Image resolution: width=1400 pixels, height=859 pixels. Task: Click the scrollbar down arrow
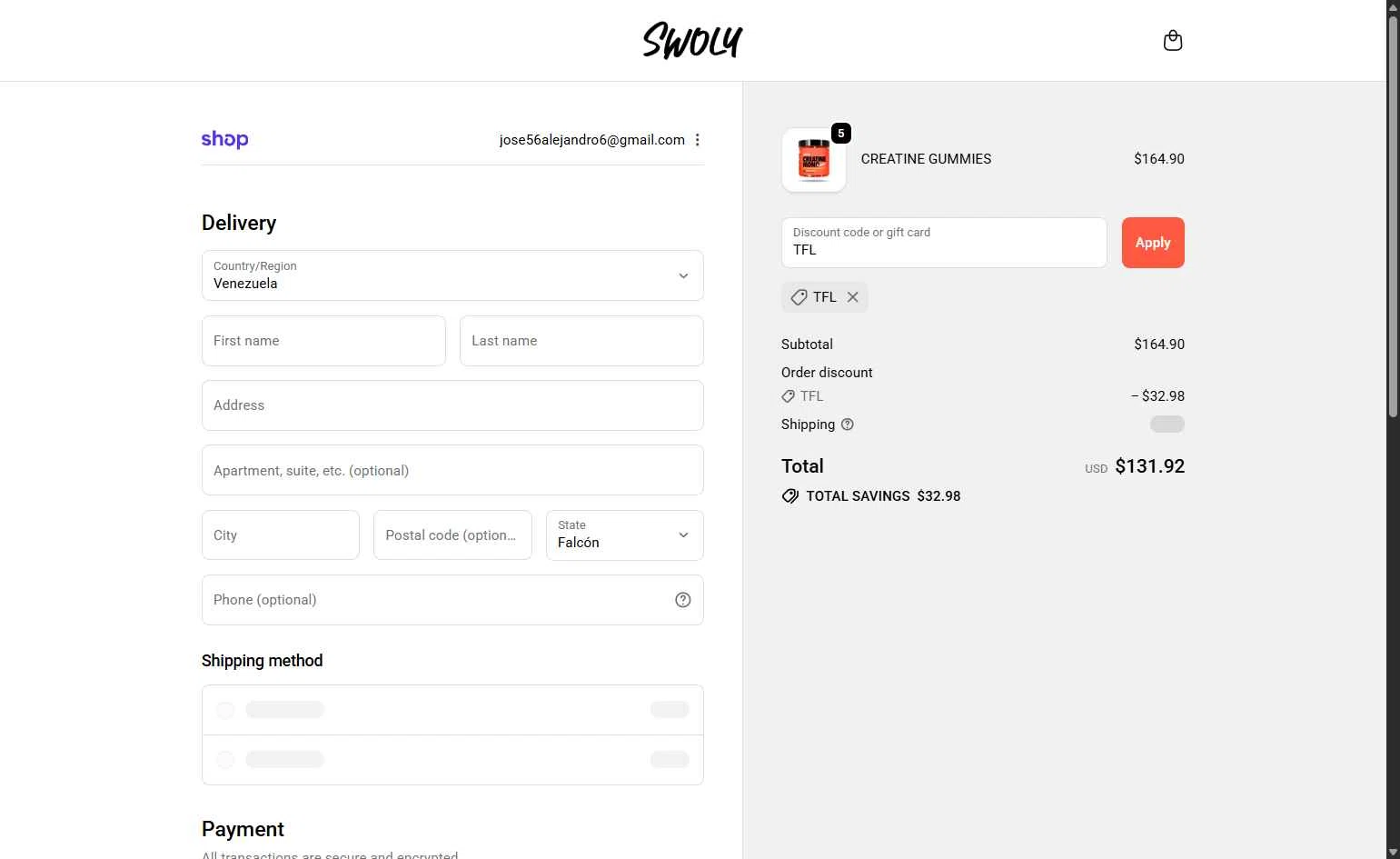(1393, 852)
